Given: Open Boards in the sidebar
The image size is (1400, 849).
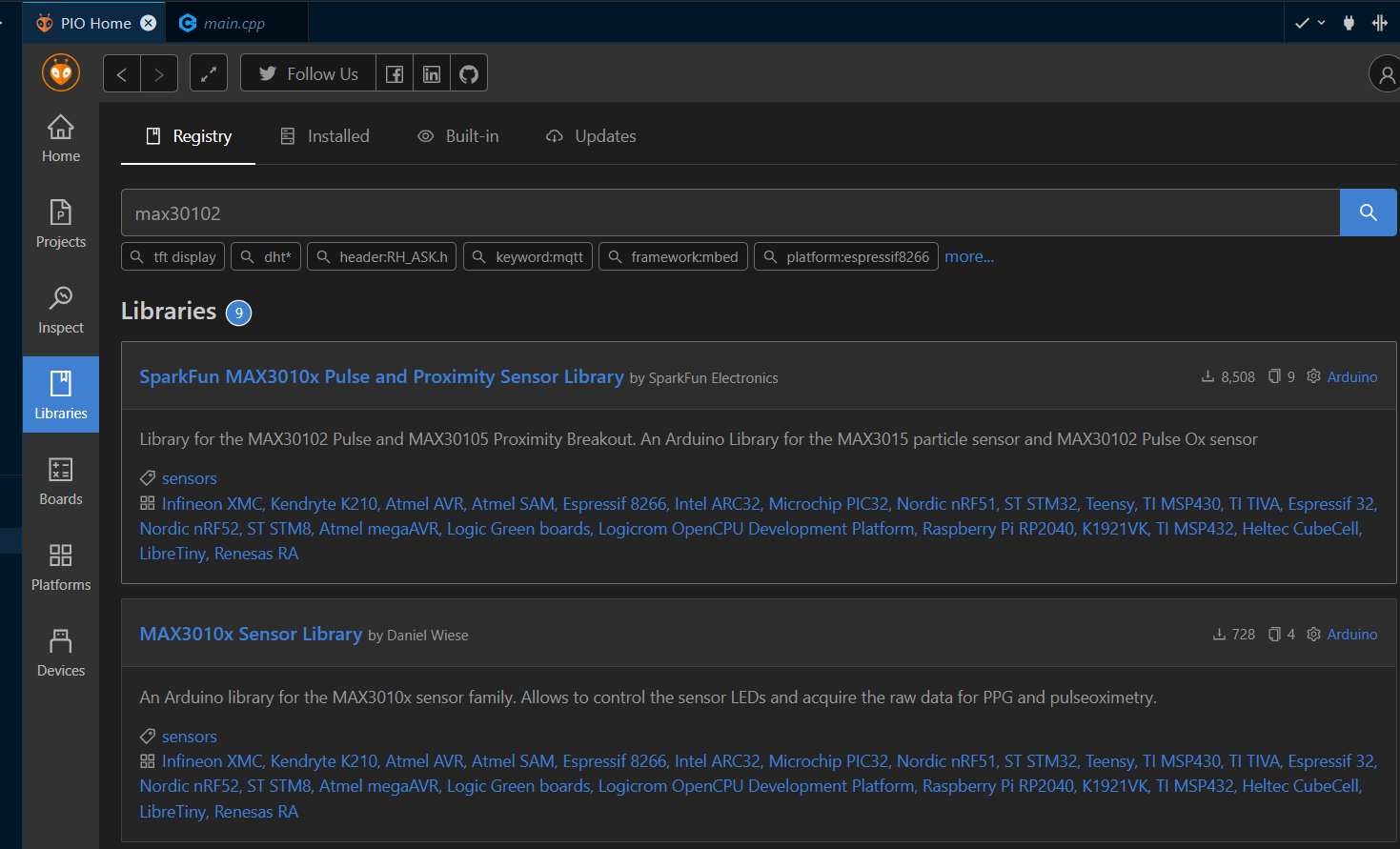Looking at the screenshot, I should (x=61, y=481).
